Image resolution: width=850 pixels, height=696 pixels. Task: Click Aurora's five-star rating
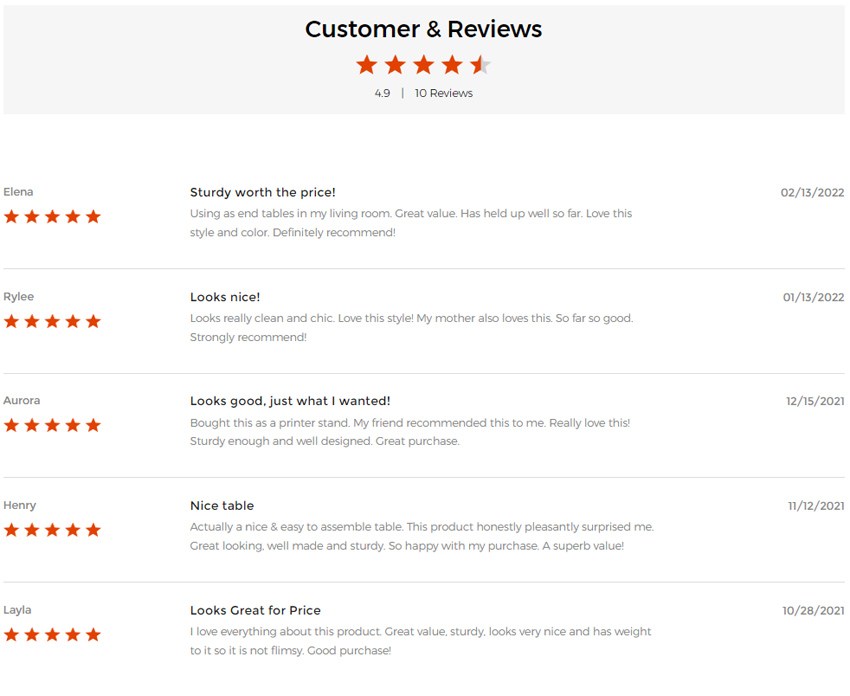[x=52, y=425]
